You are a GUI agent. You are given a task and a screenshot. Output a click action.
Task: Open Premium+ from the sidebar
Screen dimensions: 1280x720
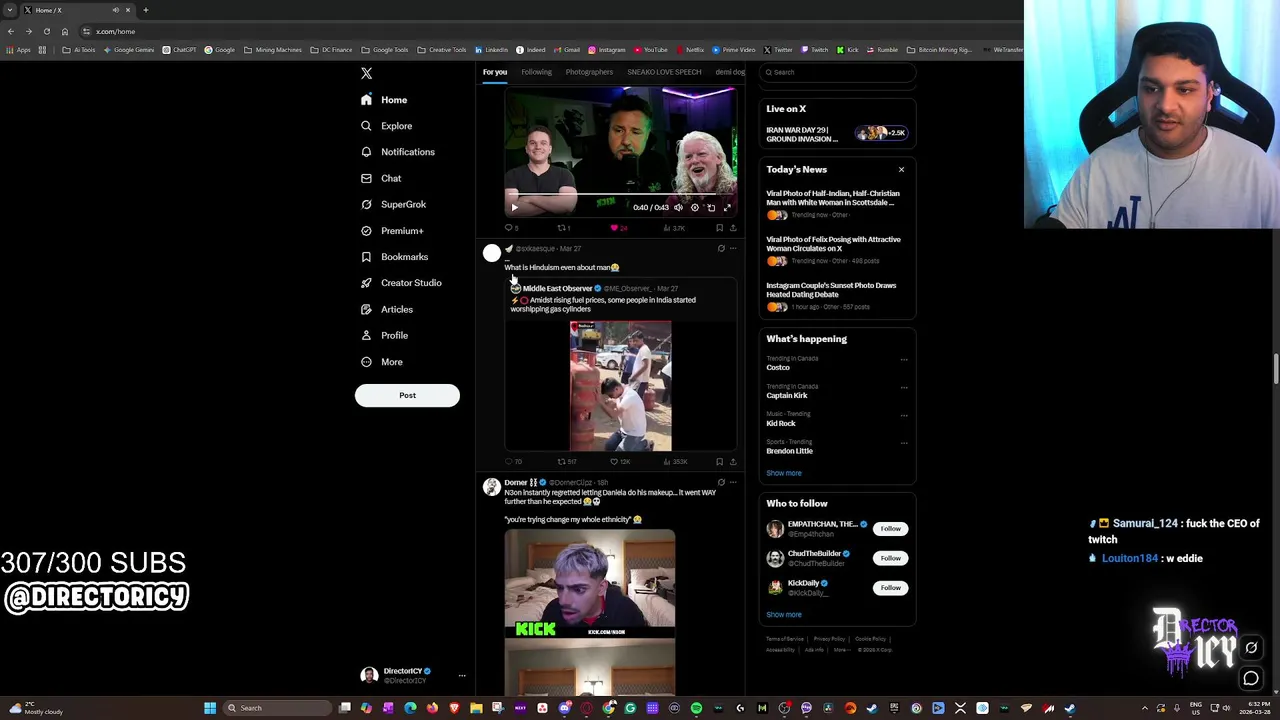tap(392, 231)
